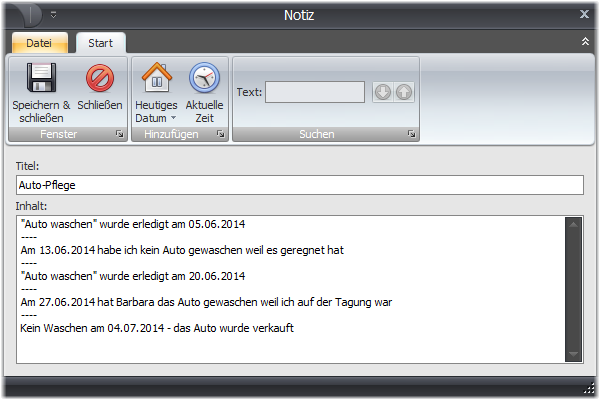Open the Fenster group dialog launcher
Image resolution: width=600 pixels, height=400 pixels.
click(120, 134)
